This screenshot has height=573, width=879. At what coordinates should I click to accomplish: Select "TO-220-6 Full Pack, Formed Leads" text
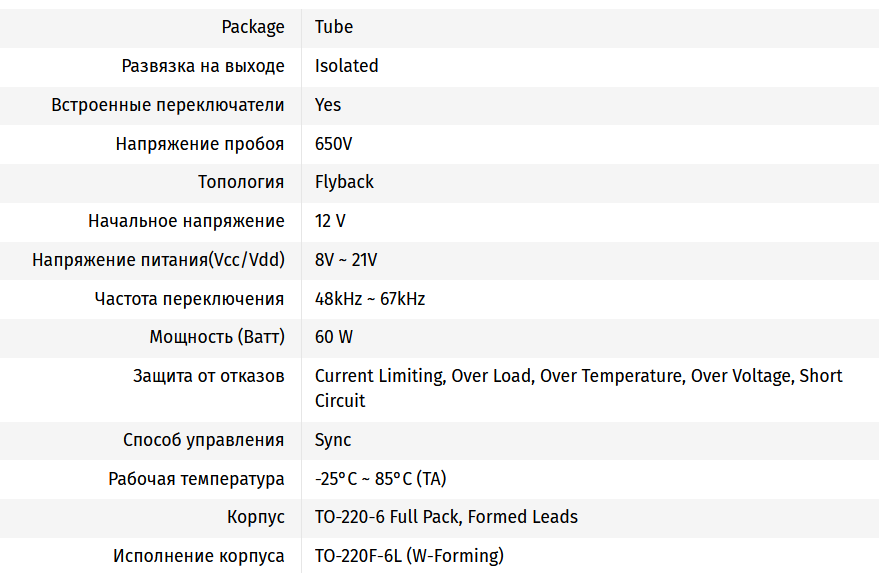[x=446, y=517]
